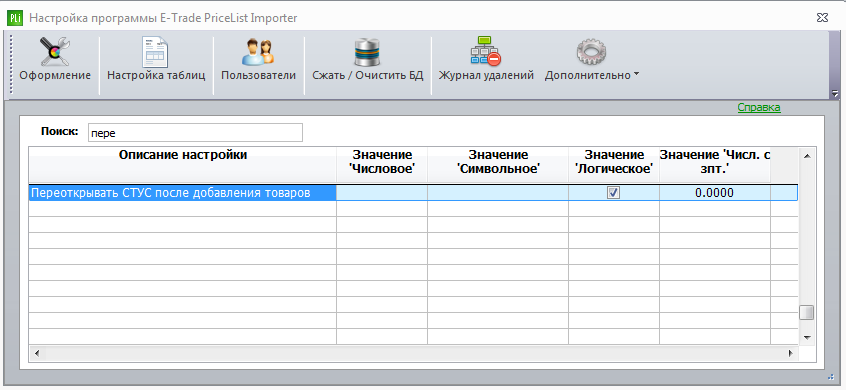This screenshot has height=390, width=846.
Task: Open the Журнал удалений deletion log icon
Action: 486,52
